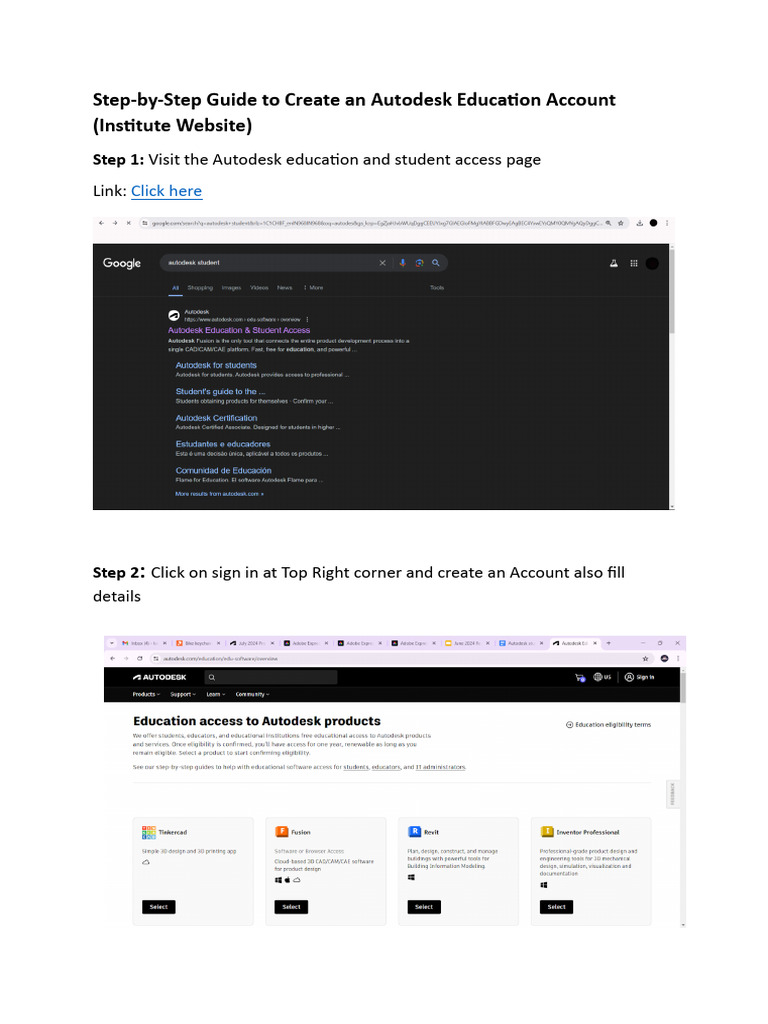Image resolution: width=768 pixels, height=1024 pixels.
Task: Choose Select on the Inventor Professional card
Action: (x=556, y=906)
